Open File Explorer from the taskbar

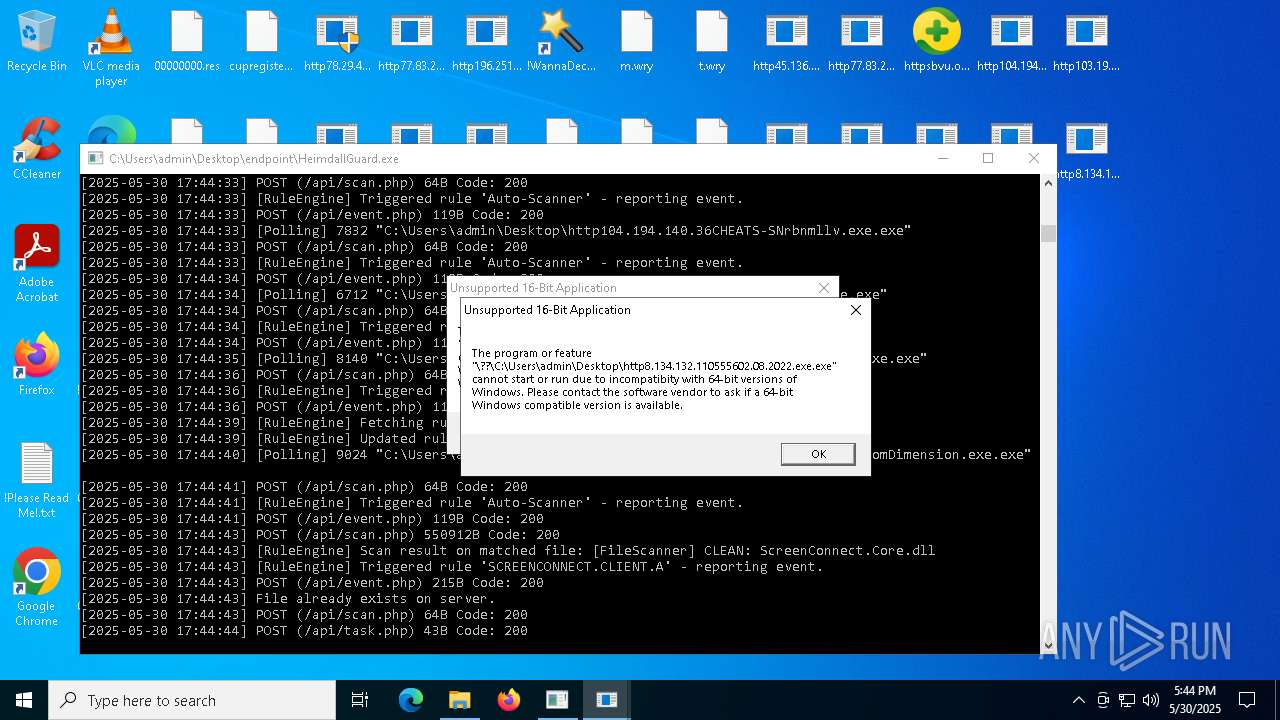click(459, 700)
